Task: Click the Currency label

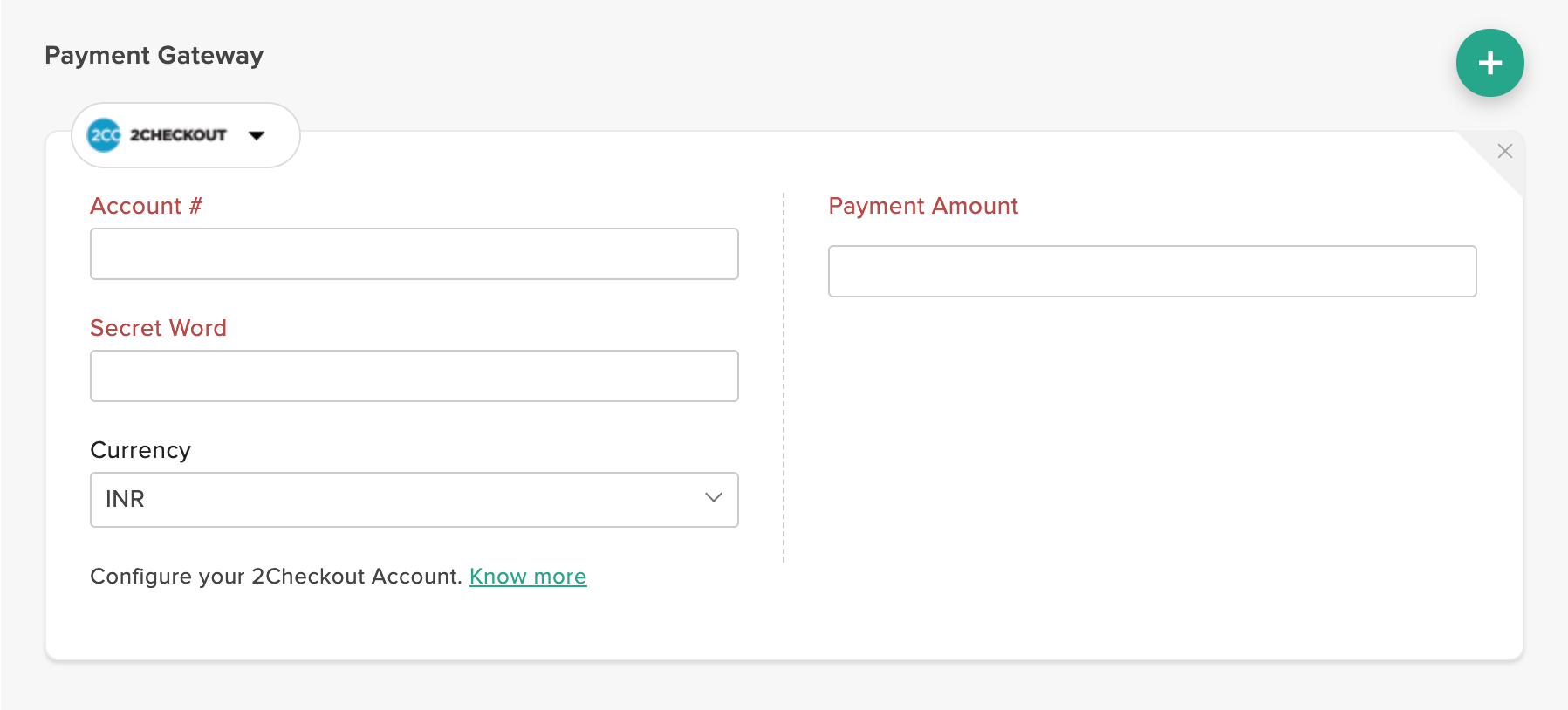Action: point(140,450)
